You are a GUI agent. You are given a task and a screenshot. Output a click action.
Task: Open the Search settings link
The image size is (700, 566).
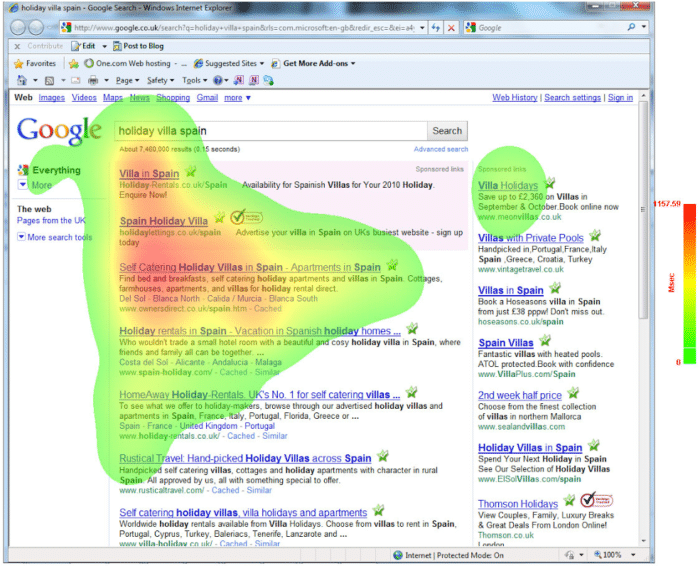pos(572,97)
